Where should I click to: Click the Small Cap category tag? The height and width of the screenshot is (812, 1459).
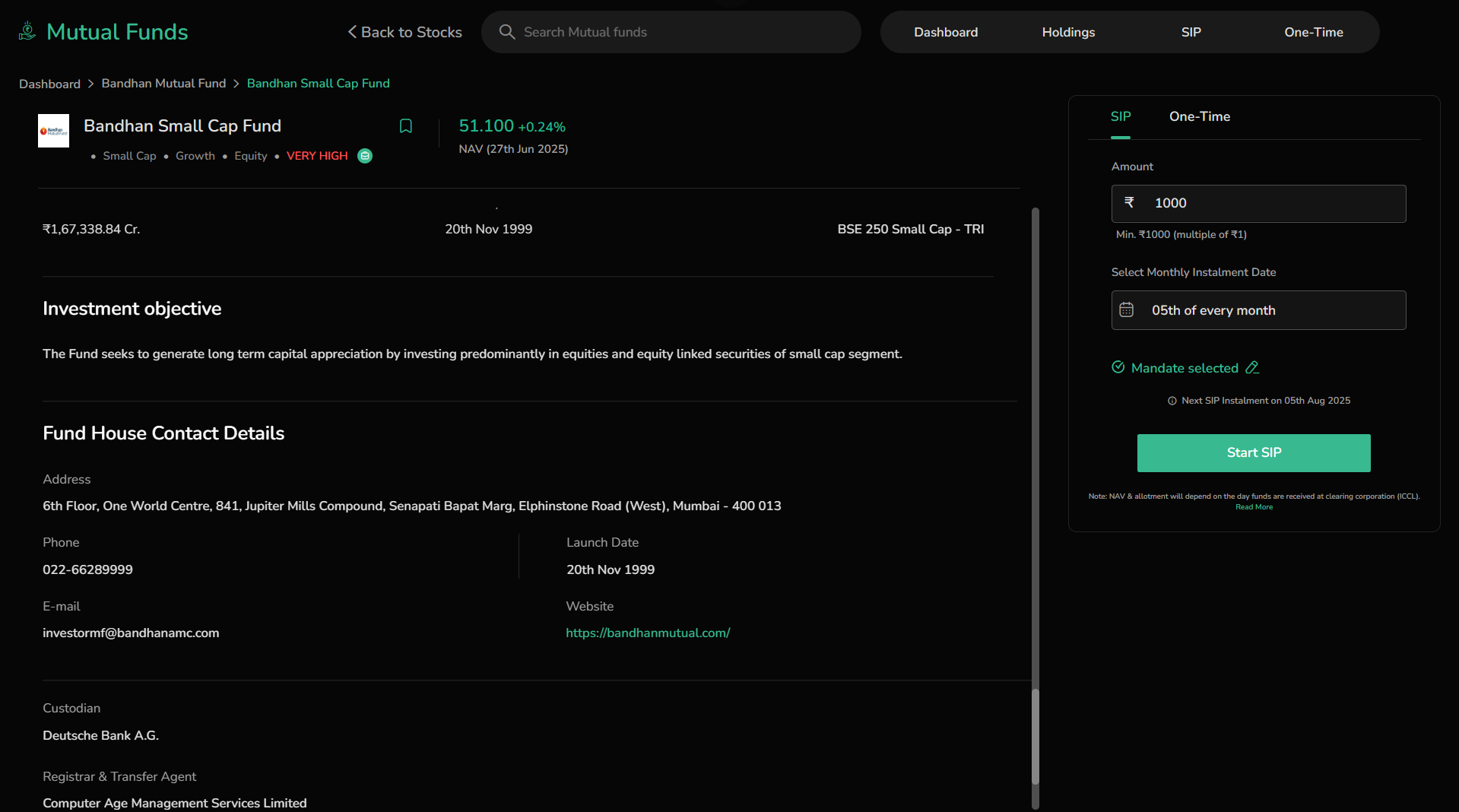(129, 156)
